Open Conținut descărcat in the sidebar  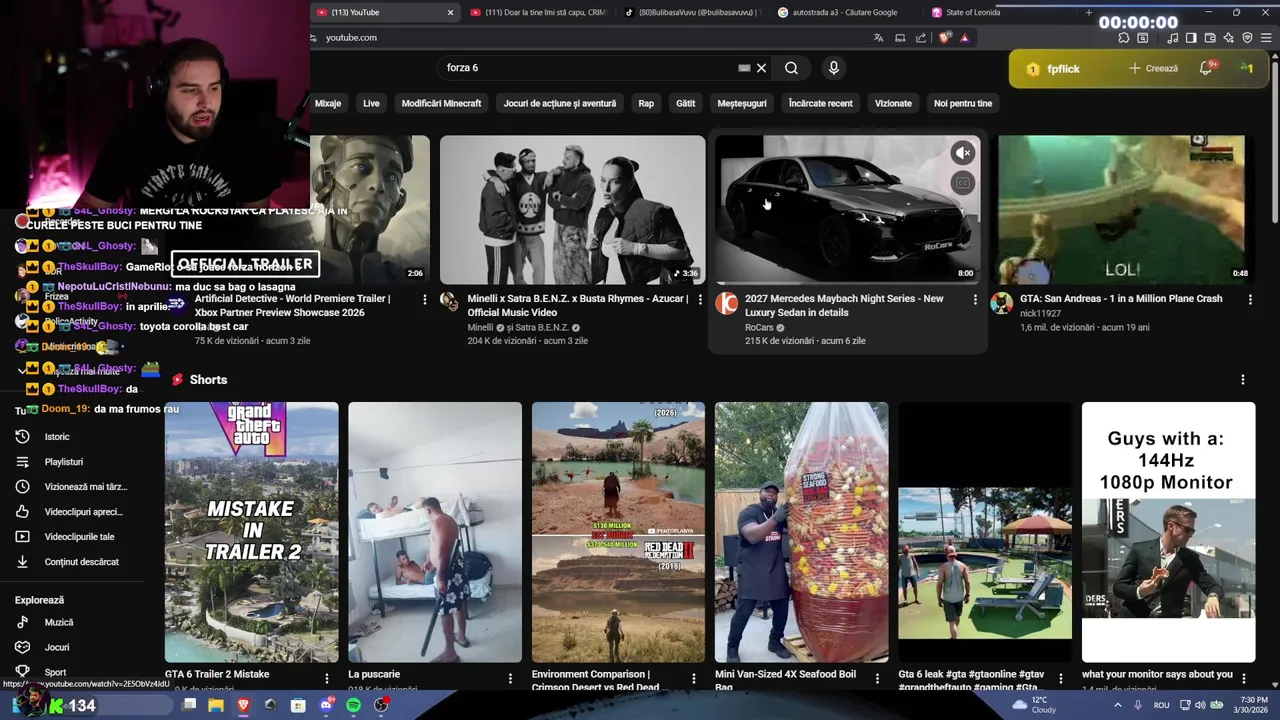click(81, 562)
